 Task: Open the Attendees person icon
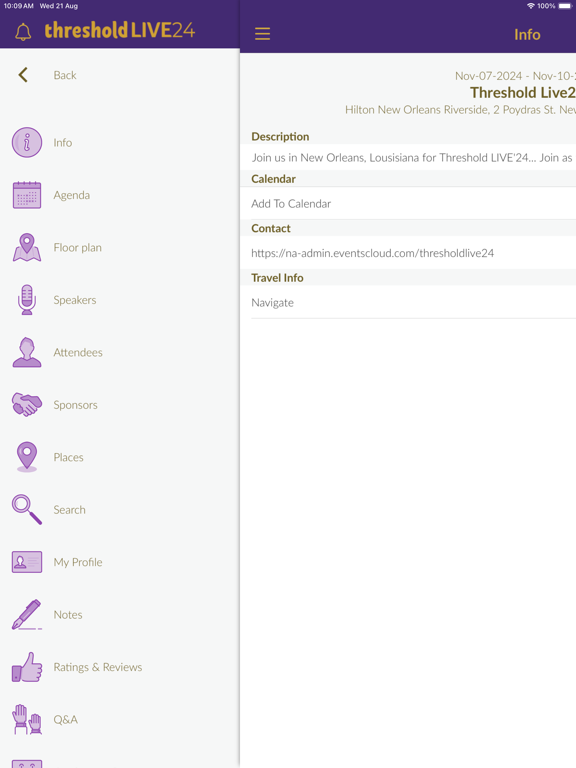[27, 352]
